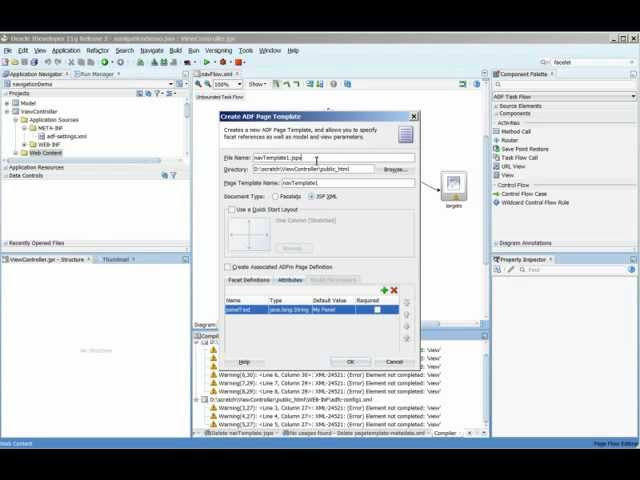Image resolution: width=640 pixels, height=480 pixels.
Task: Click the Cut scissors toolbar icon
Action: pos(71,62)
